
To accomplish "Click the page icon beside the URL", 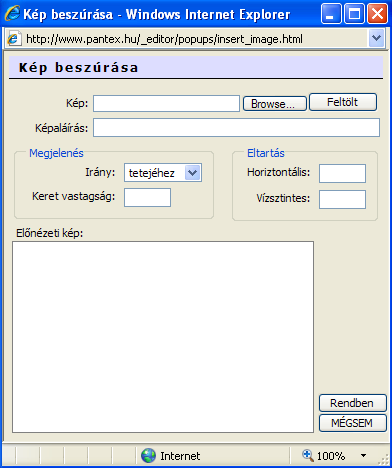I will (x=14, y=39).
